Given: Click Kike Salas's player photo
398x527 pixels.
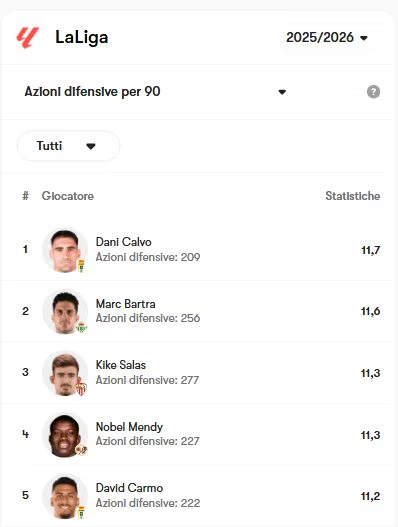Looking at the screenshot, I should pos(65,373).
